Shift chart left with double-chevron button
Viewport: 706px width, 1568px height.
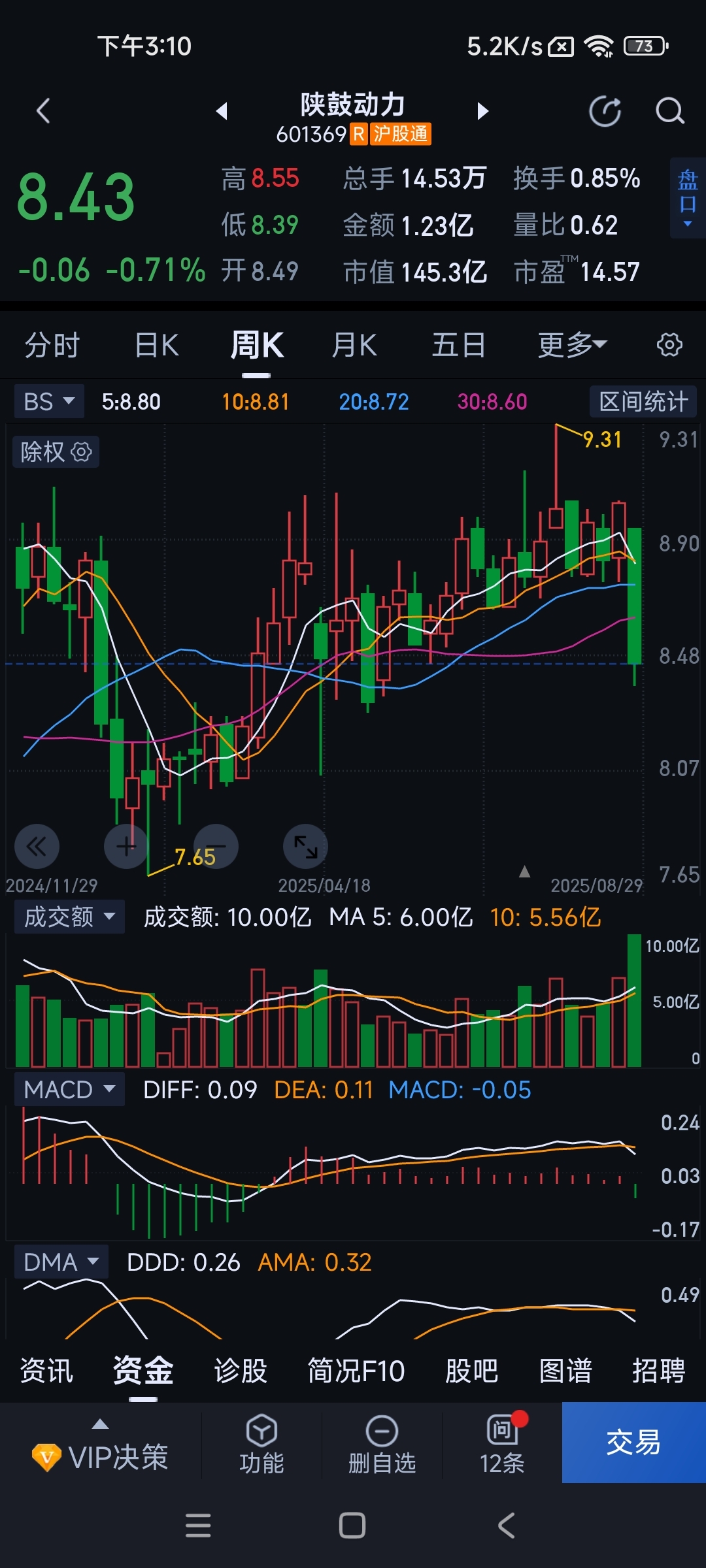37,847
